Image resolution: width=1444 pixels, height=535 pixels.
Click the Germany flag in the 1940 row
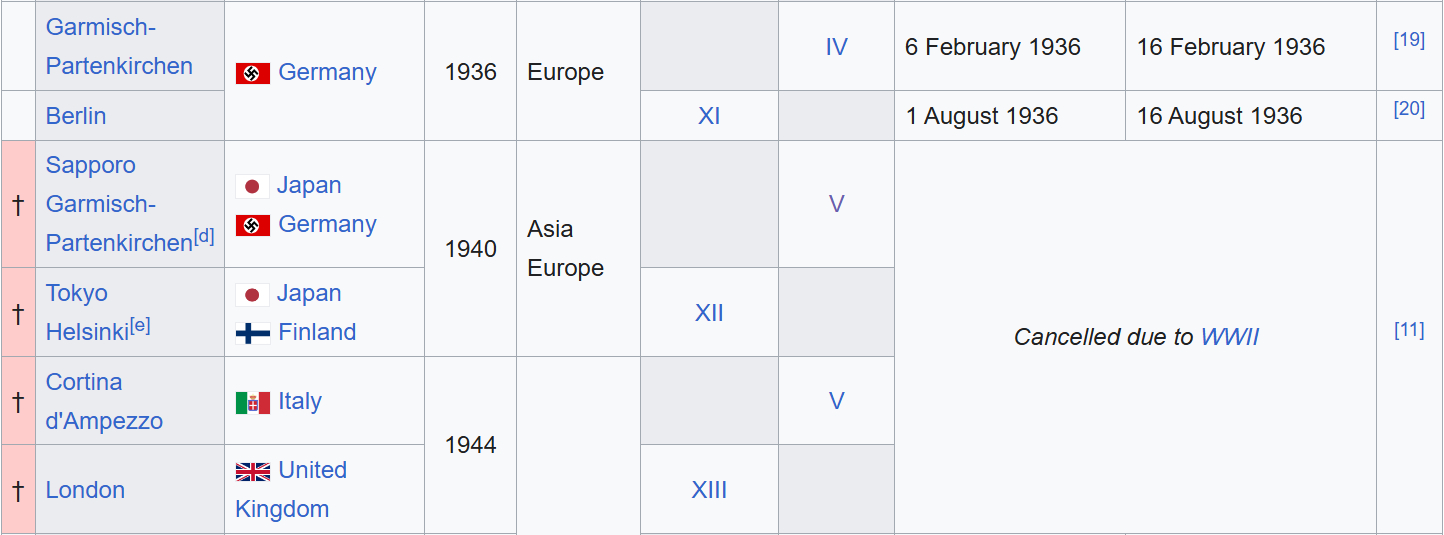[253, 225]
